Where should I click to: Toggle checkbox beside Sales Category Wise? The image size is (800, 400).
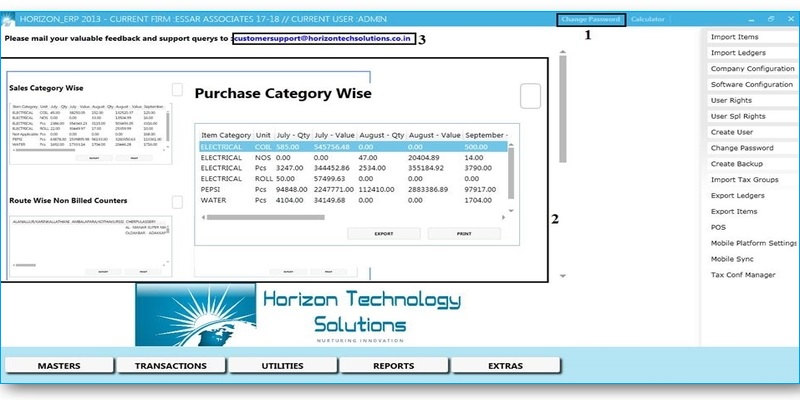coord(177,90)
